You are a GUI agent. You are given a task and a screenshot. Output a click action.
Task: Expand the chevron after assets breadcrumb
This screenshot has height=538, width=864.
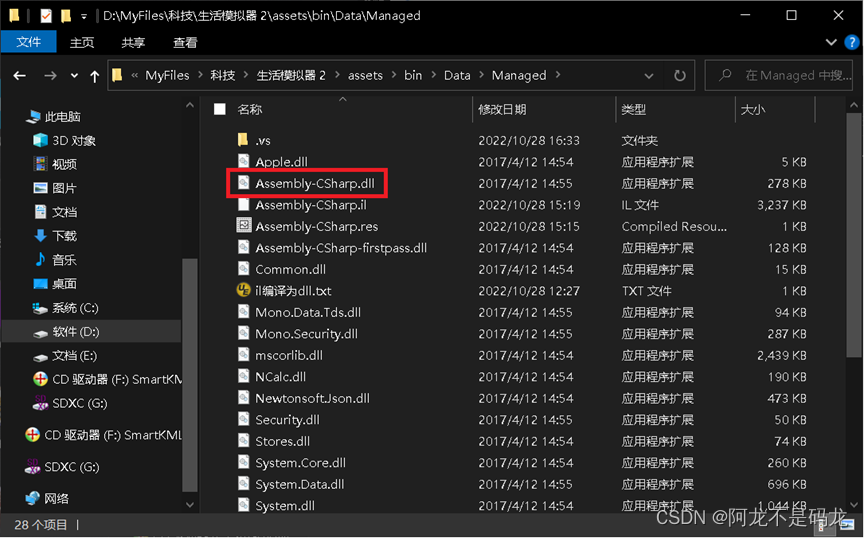393,74
